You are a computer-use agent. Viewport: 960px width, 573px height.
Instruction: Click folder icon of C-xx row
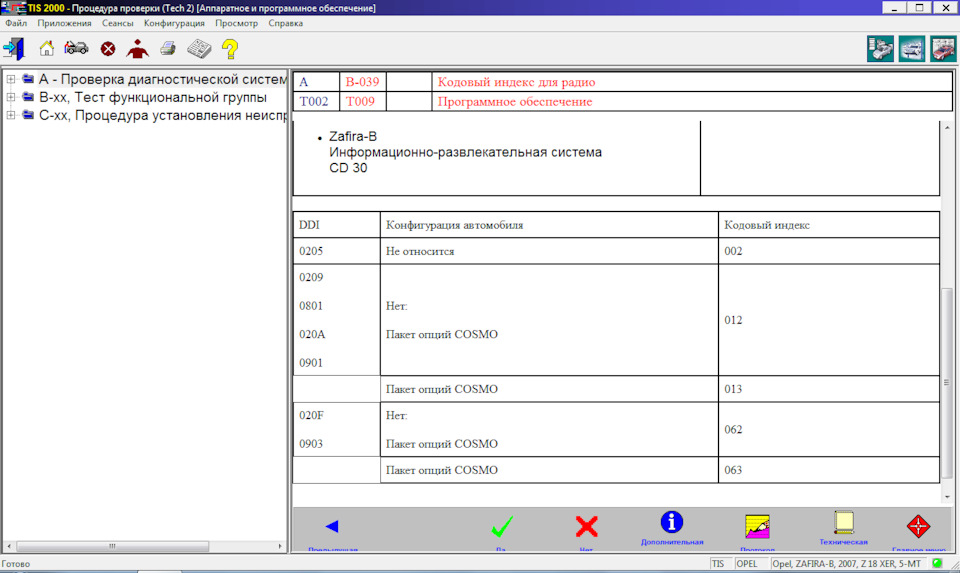[28, 115]
